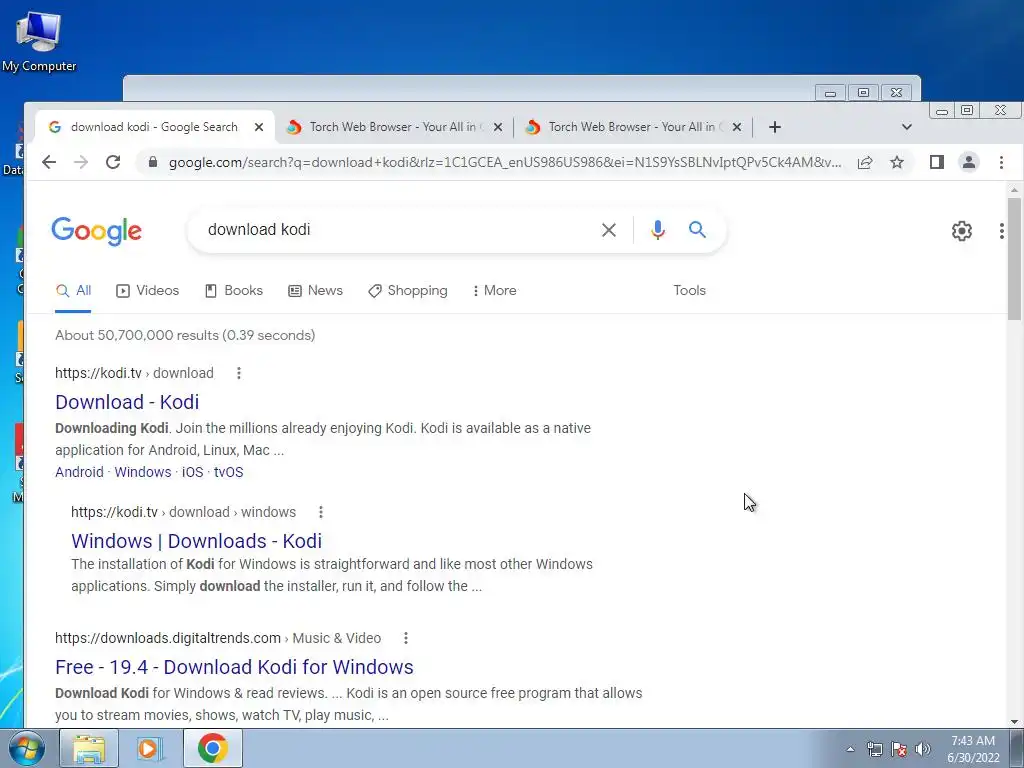Open the Windows Start menu
The height and width of the screenshot is (768, 1024).
click(x=27, y=748)
